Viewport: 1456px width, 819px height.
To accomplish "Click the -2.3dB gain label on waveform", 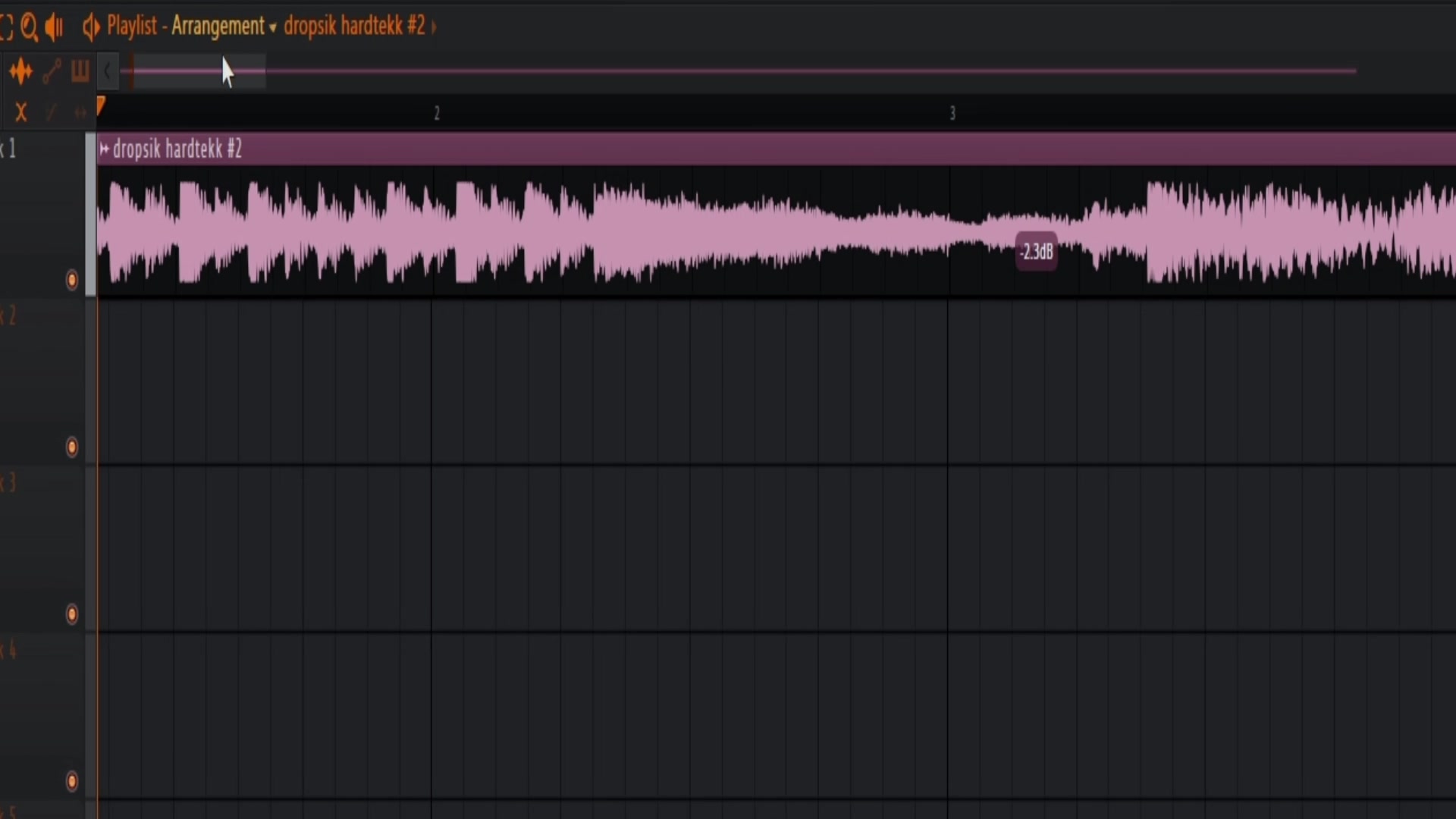I will pyautogui.click(x=1036, y=252).
